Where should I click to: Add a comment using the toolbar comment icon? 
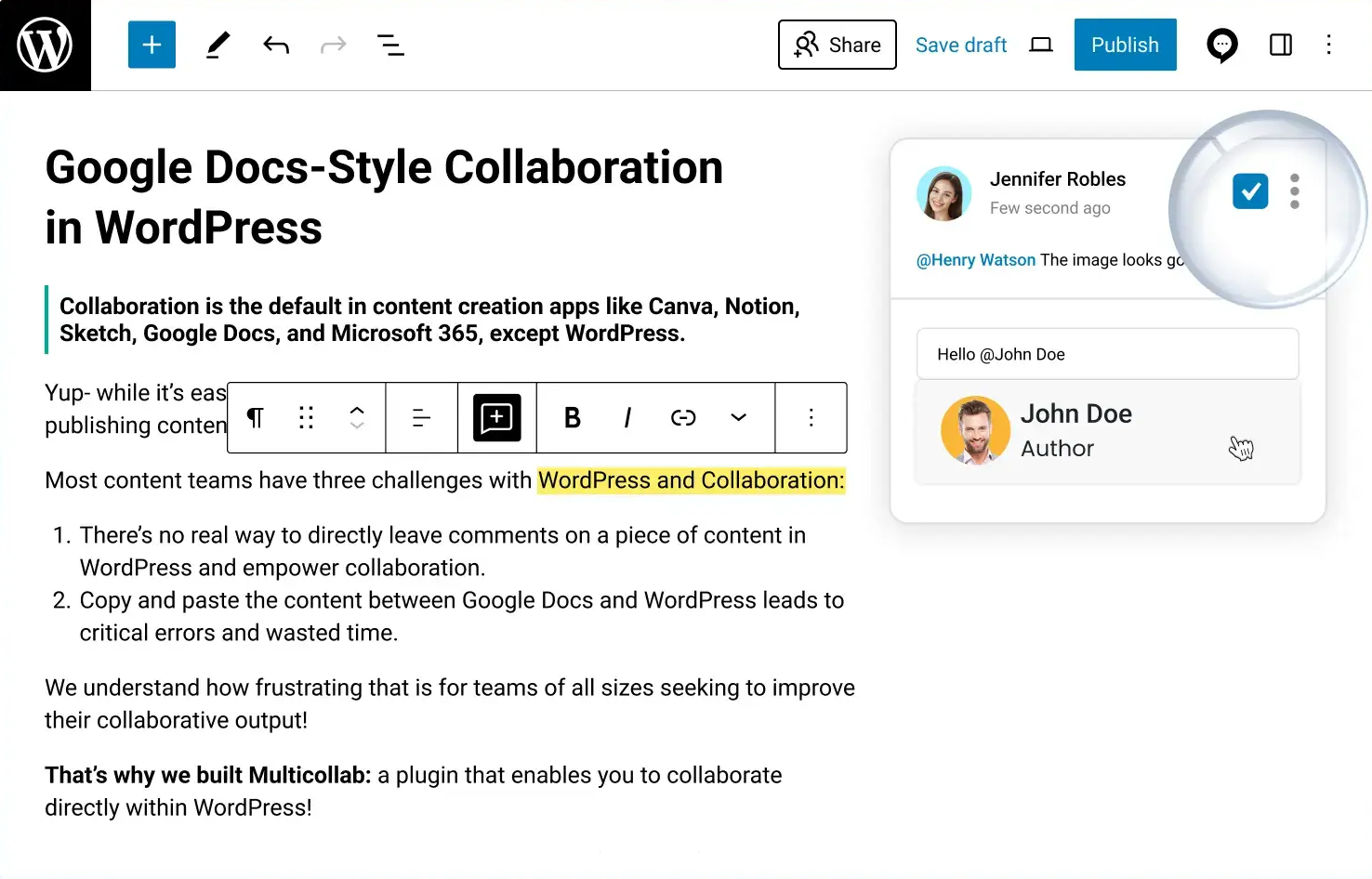point(496,418)
